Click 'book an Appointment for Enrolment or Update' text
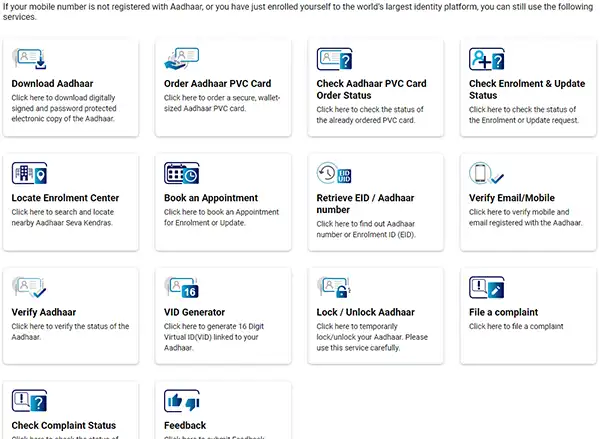The height and width of the screenshot is (439, 600). tap(221, 217)
